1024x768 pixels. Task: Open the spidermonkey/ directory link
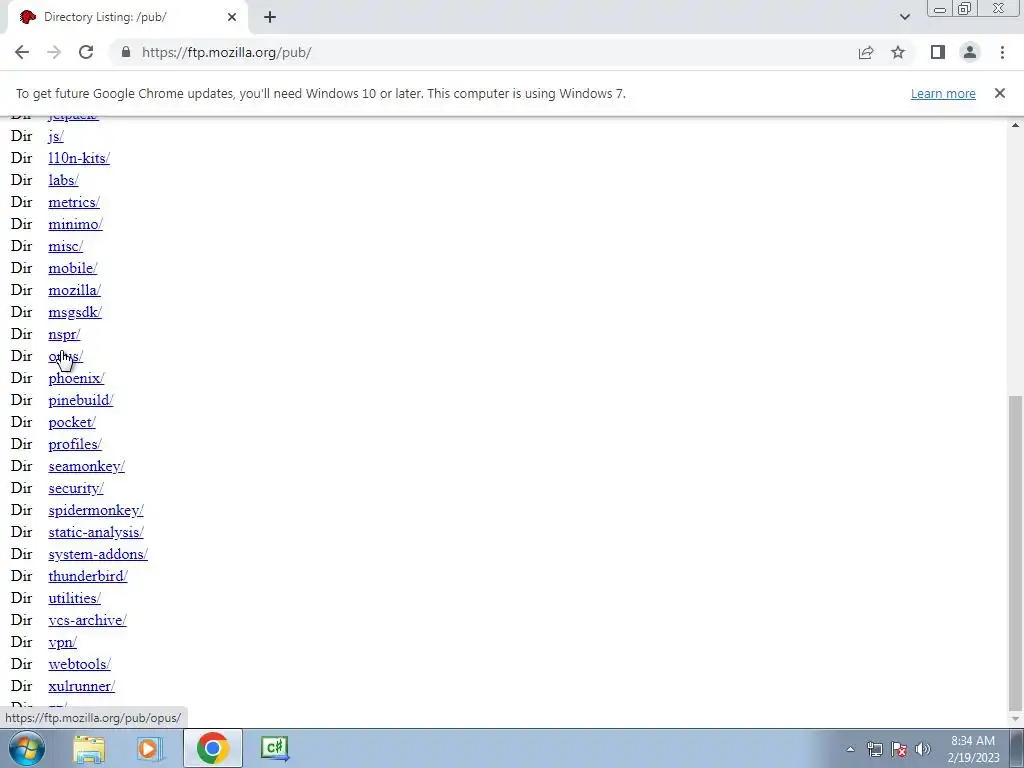tap(96, 510)
